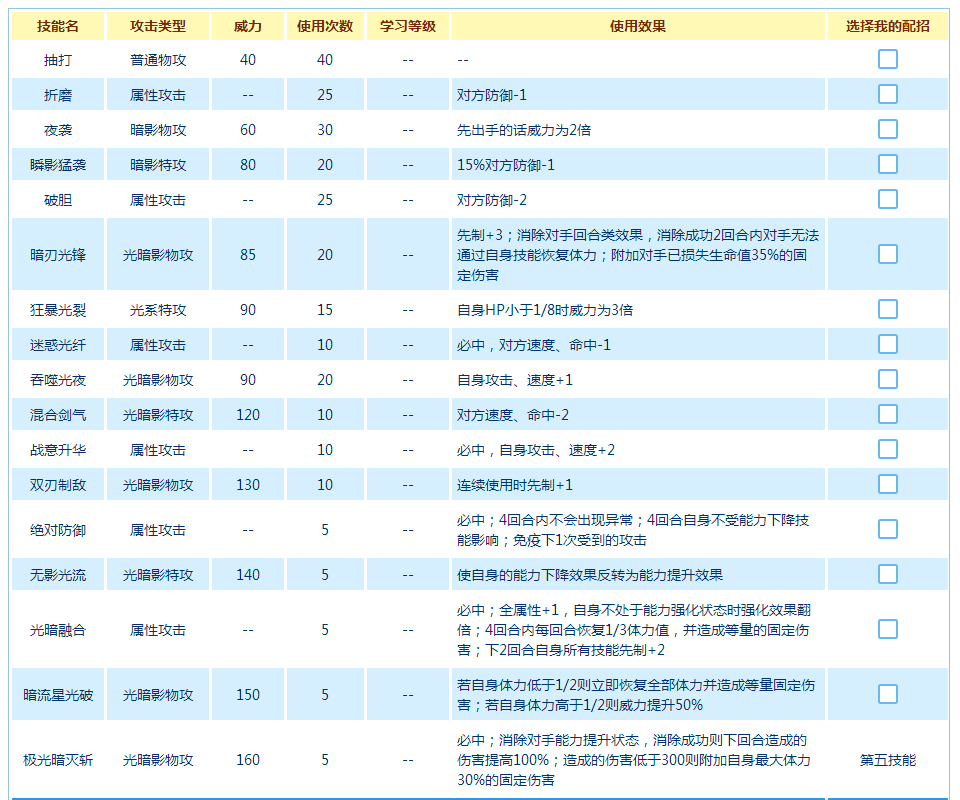Click the skill name 战意升华
This screenshot has height=800, width=960.
tap(58, 450)
